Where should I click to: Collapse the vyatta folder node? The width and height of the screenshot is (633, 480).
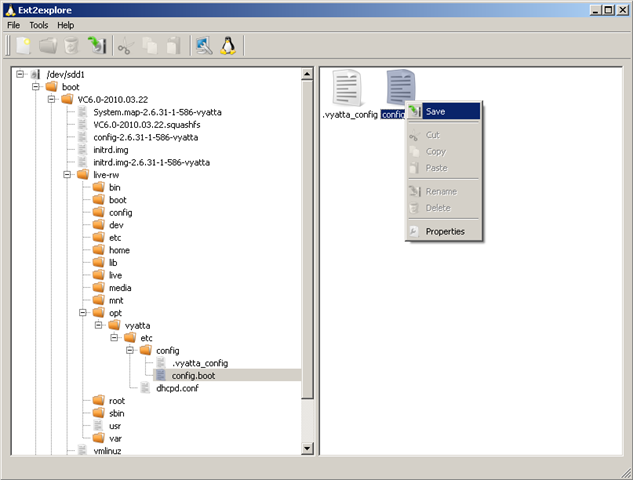[100, 326]
